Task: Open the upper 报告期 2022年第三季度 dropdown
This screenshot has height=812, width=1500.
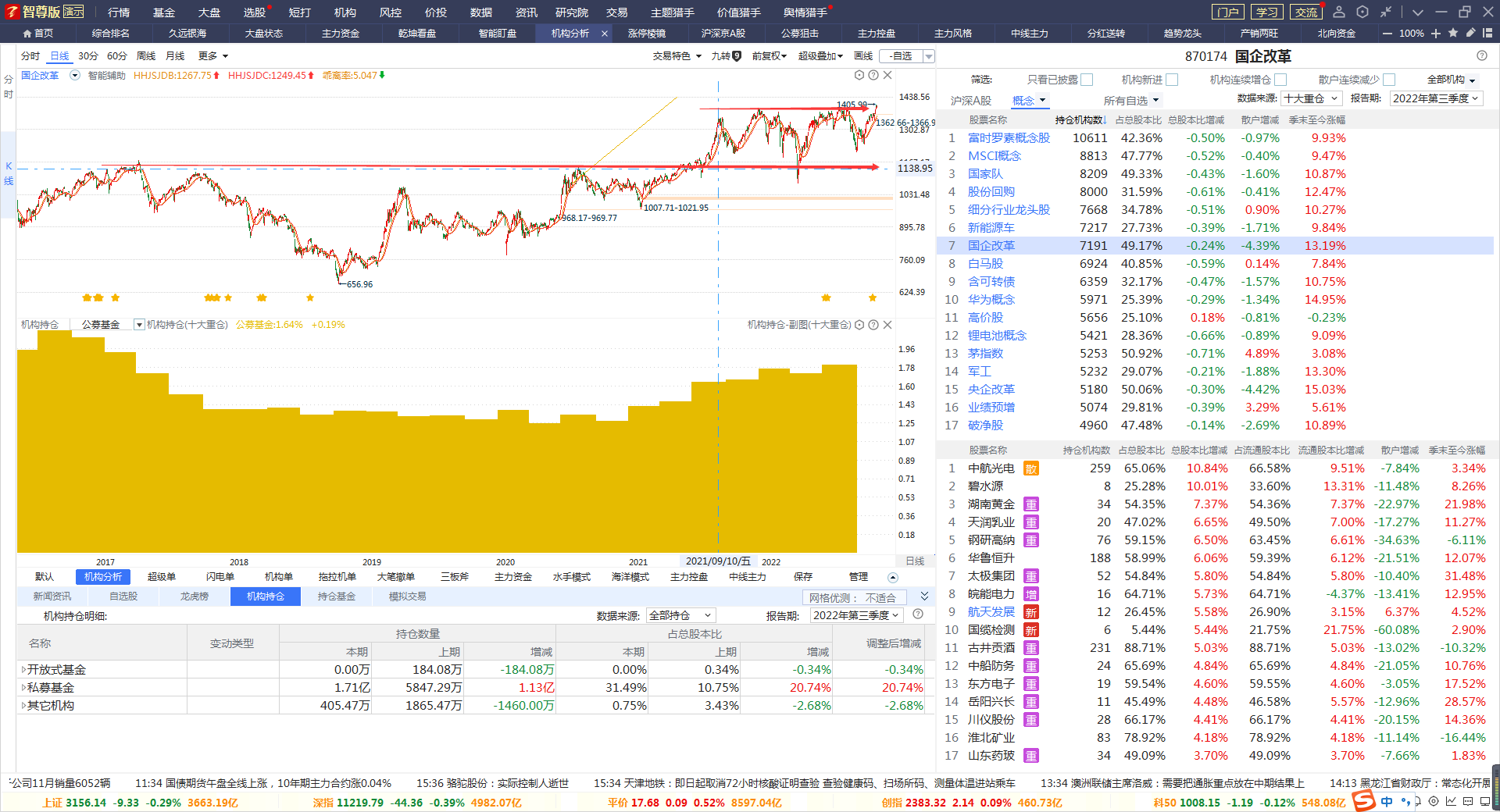Action: pos(1437,98)
